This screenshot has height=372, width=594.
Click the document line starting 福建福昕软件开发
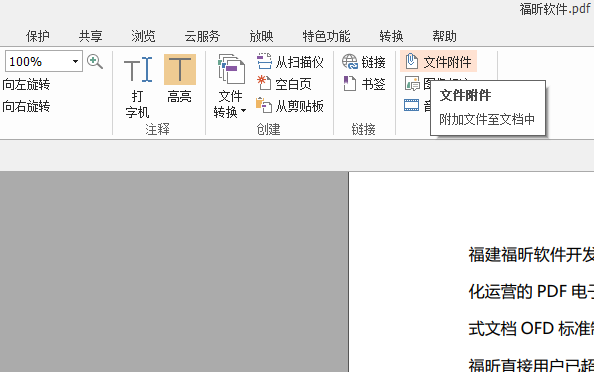point(531,255)
